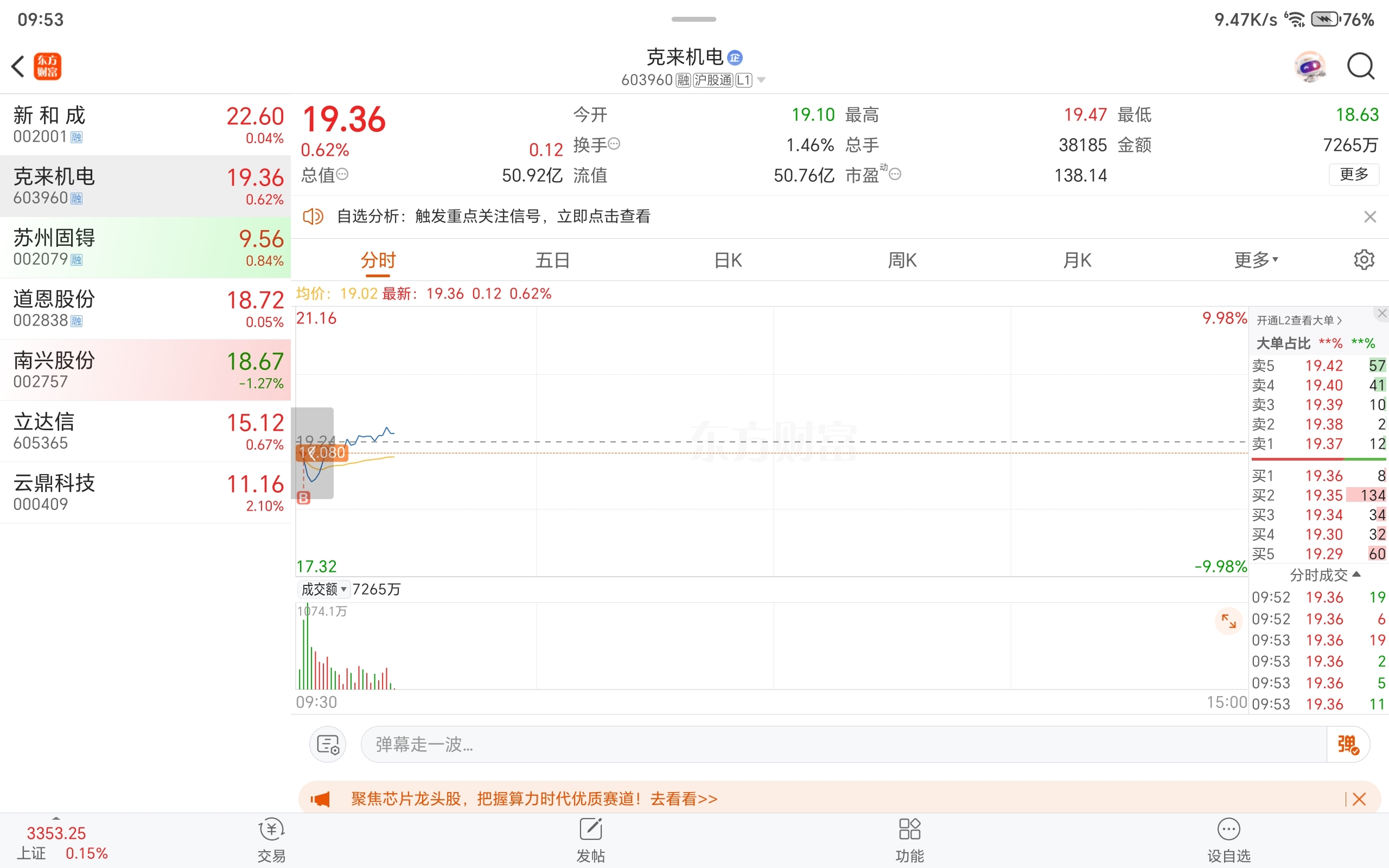Click the fullscreen expand chart icon
1389x868 pixels.
[x=1228, y=621]
